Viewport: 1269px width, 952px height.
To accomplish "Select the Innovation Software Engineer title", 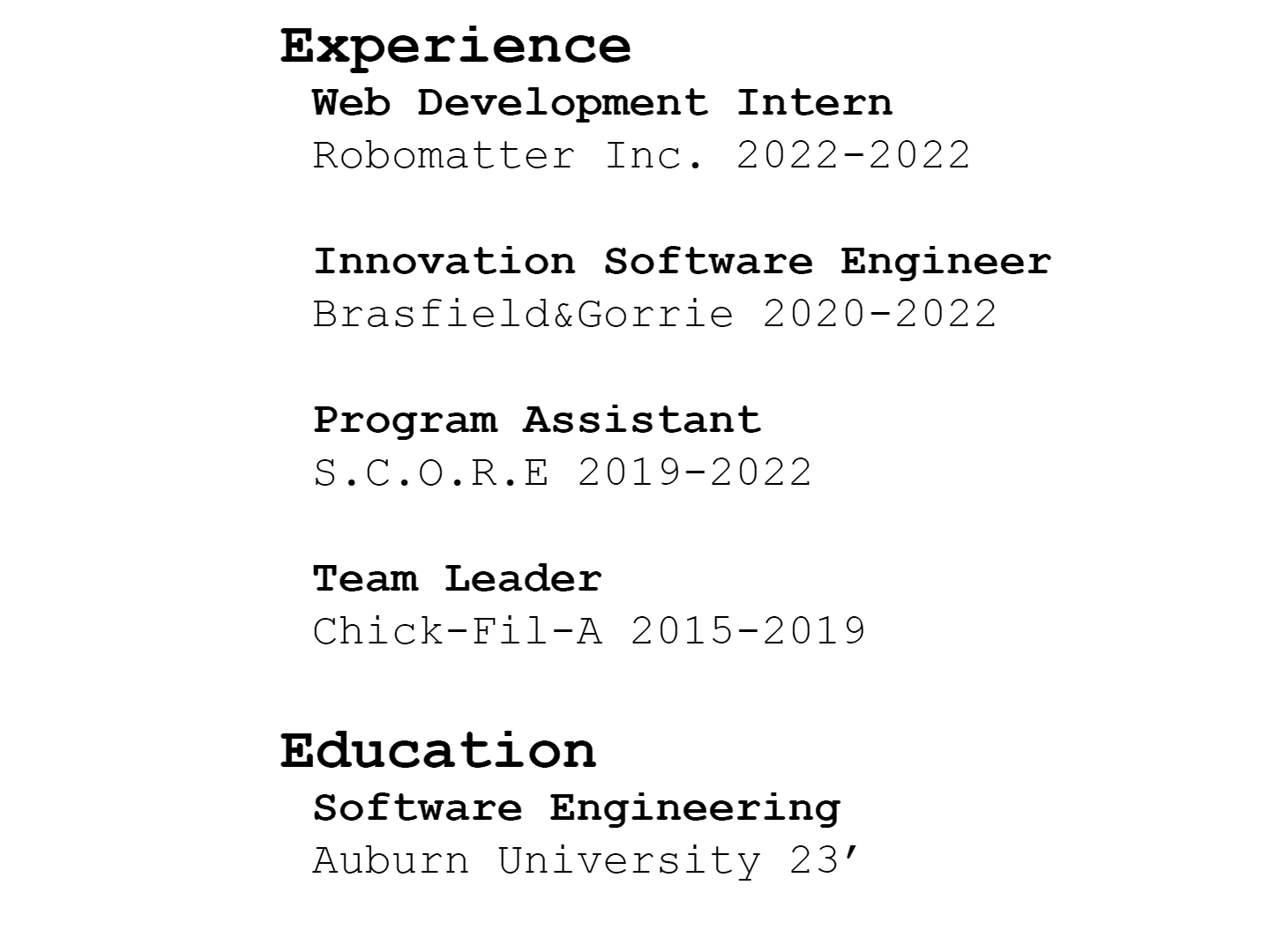I will coord(683,264).
